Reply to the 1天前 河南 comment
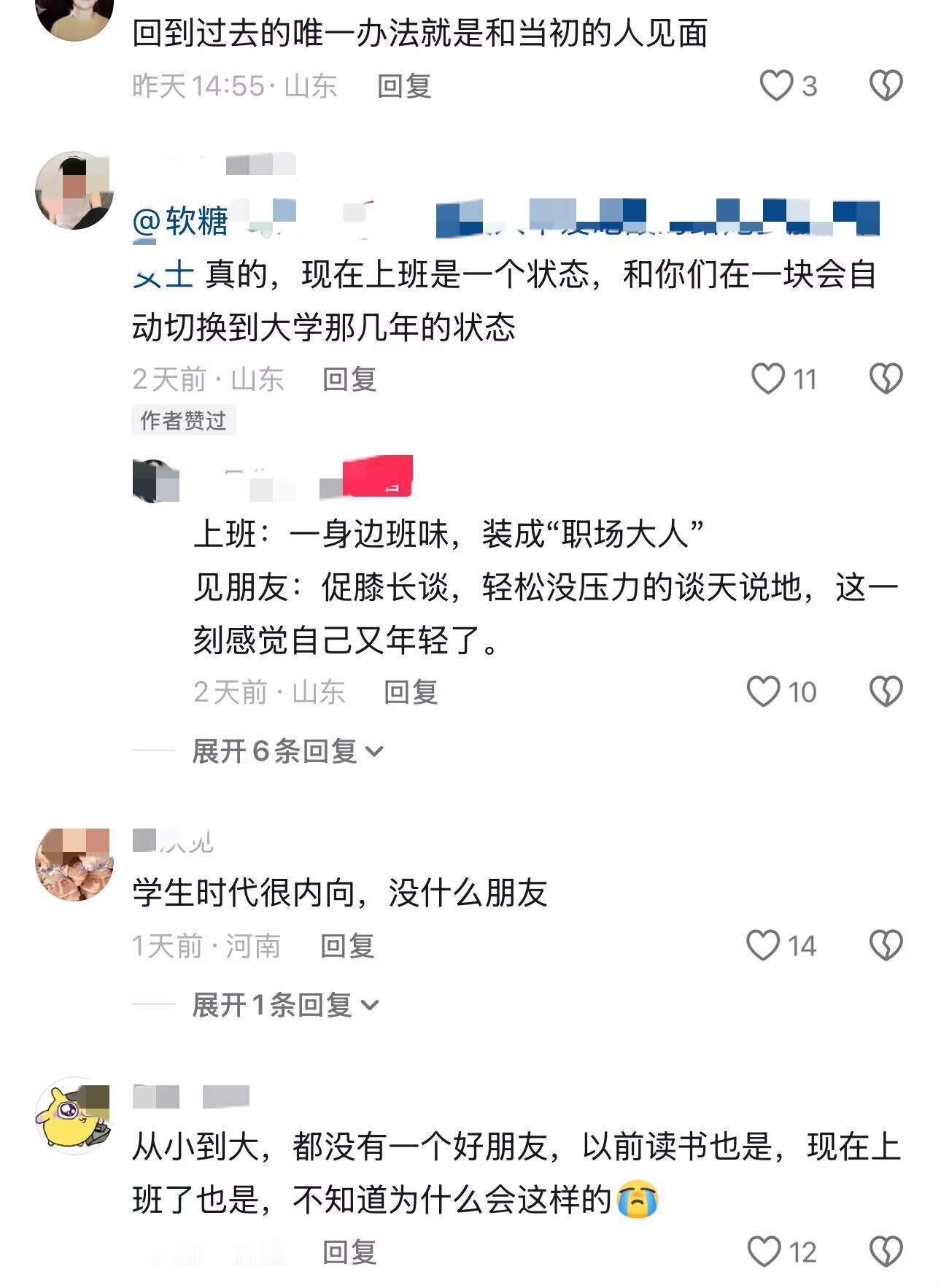941x1288 pixels. click(x=347, y=946)
